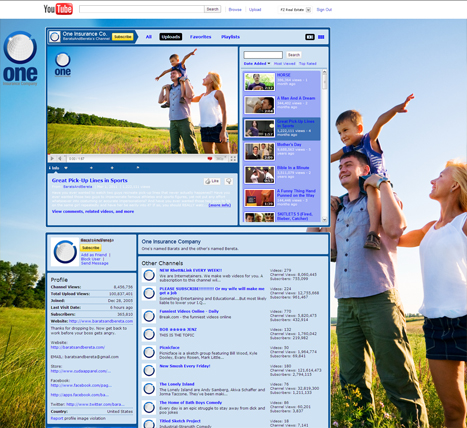Click channel icon beside NEW Rhett&Link EVERY WEEK

click(149, 275)
